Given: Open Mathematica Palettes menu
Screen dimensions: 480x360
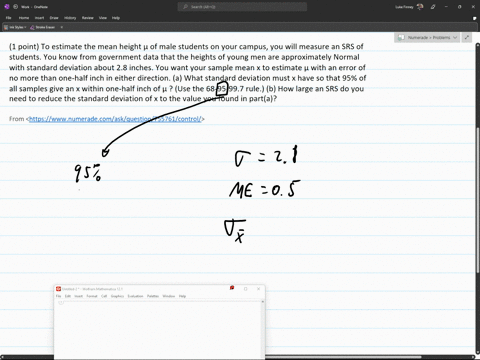Looking at the screenshot, I should point(153,296).
